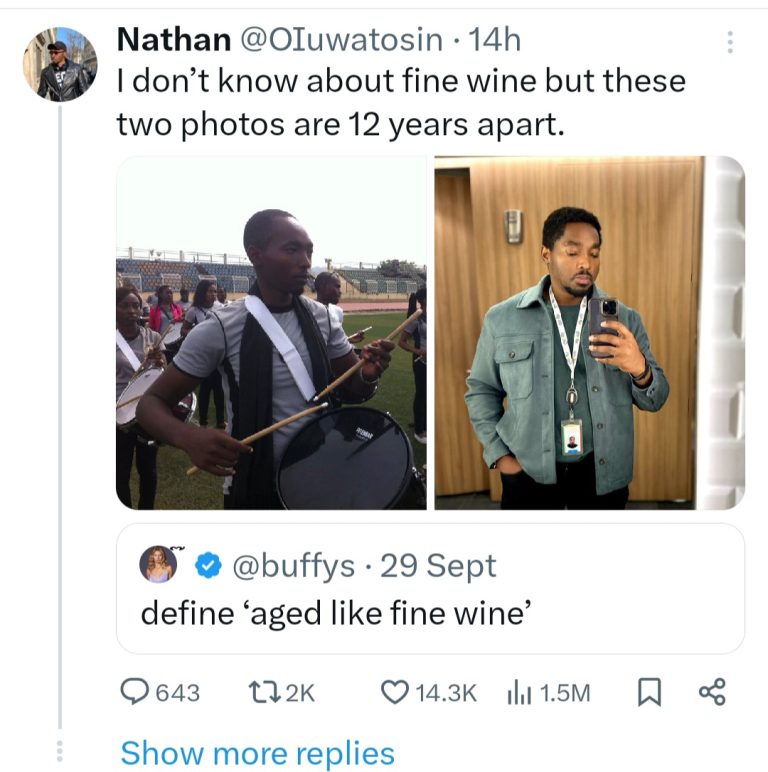Click the reply comment icon

pos(134,692)
